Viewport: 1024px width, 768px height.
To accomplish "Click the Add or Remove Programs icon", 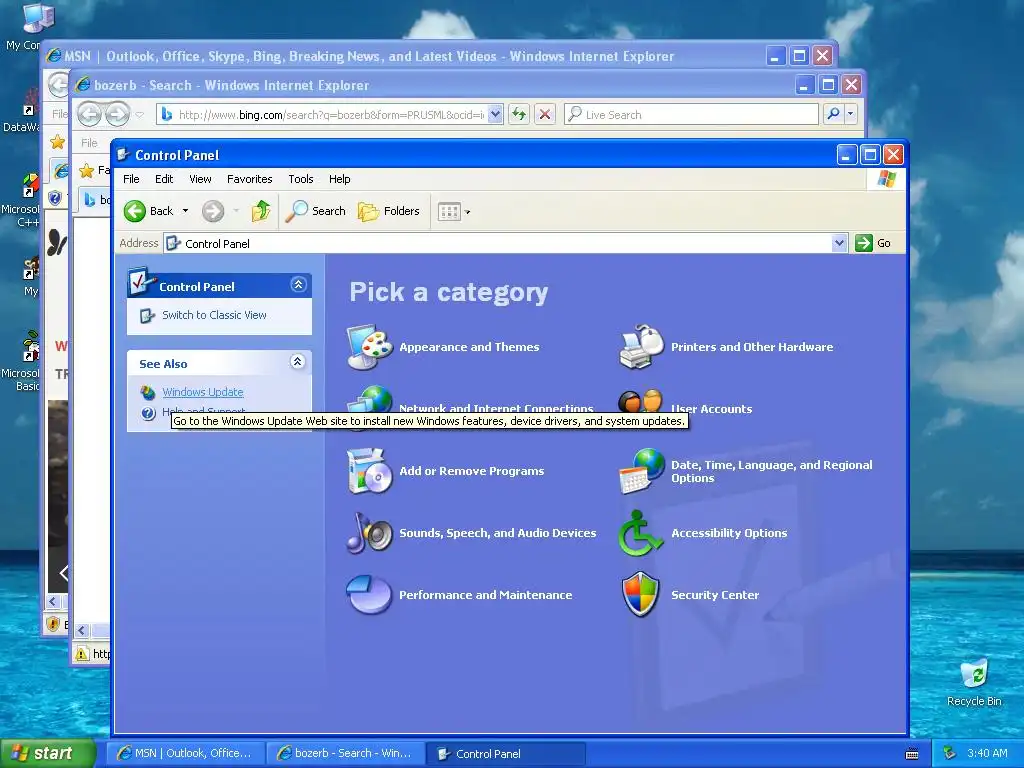I will click(370, 471).
